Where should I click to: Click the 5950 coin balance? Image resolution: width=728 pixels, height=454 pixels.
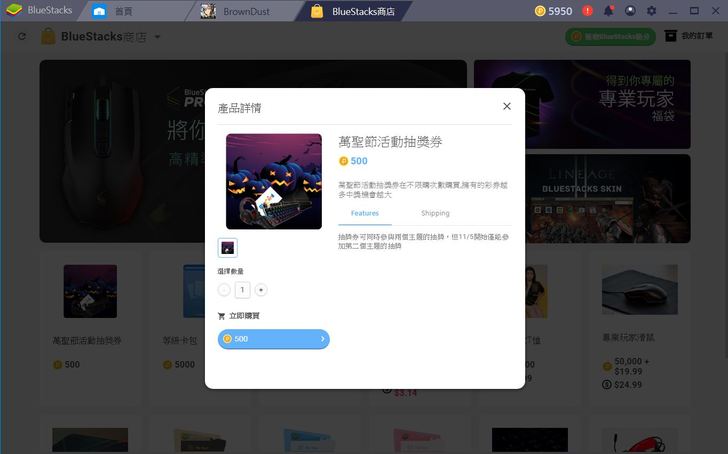point(553,11)
